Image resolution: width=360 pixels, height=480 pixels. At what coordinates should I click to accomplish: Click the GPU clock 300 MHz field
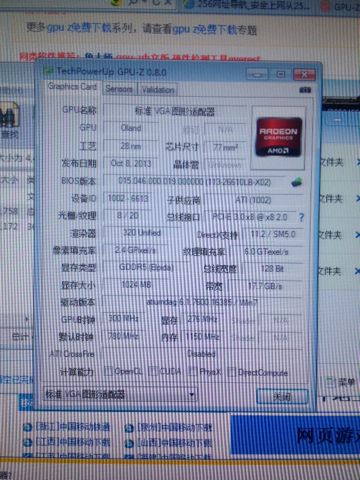(123, 319)
